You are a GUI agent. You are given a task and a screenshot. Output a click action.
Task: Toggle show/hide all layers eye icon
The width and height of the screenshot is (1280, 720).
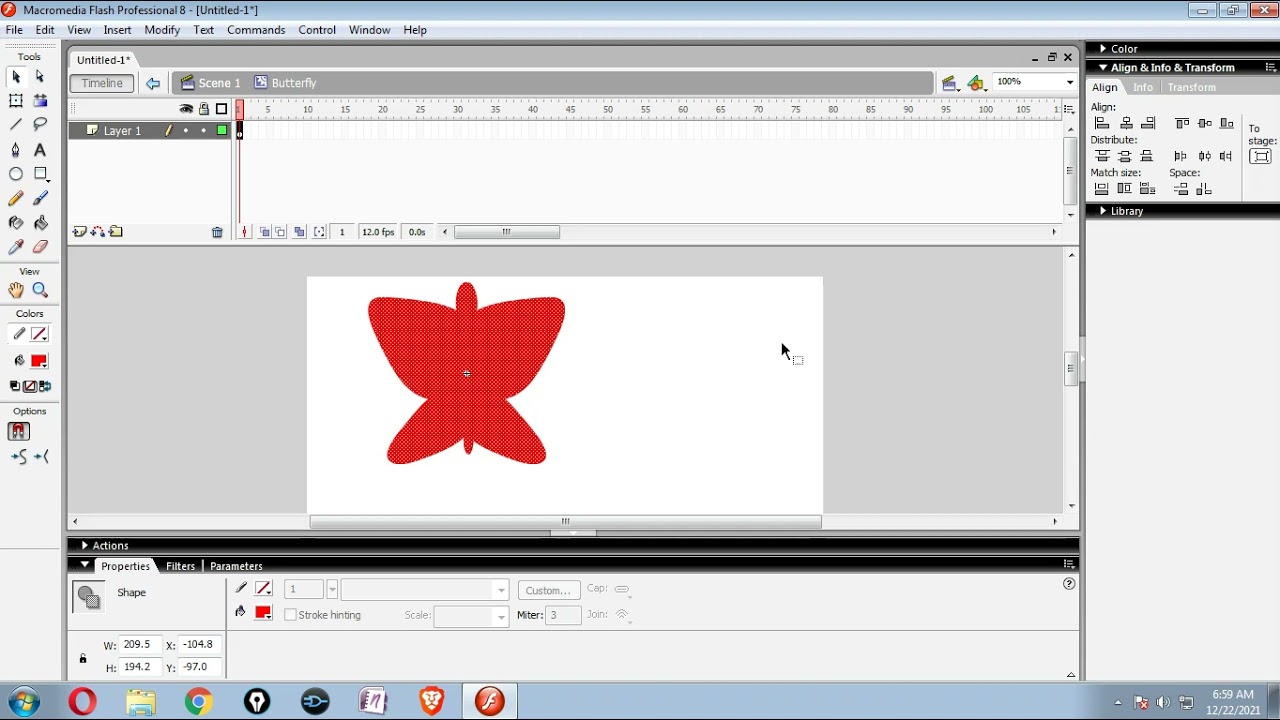coord(186,109)
